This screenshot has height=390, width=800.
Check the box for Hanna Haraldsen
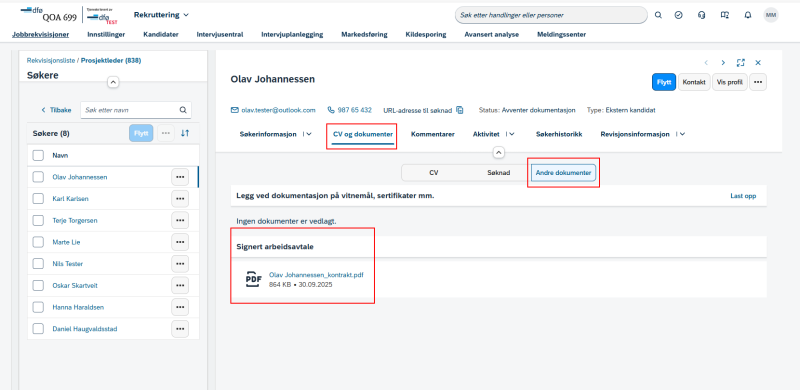(38, 307)
